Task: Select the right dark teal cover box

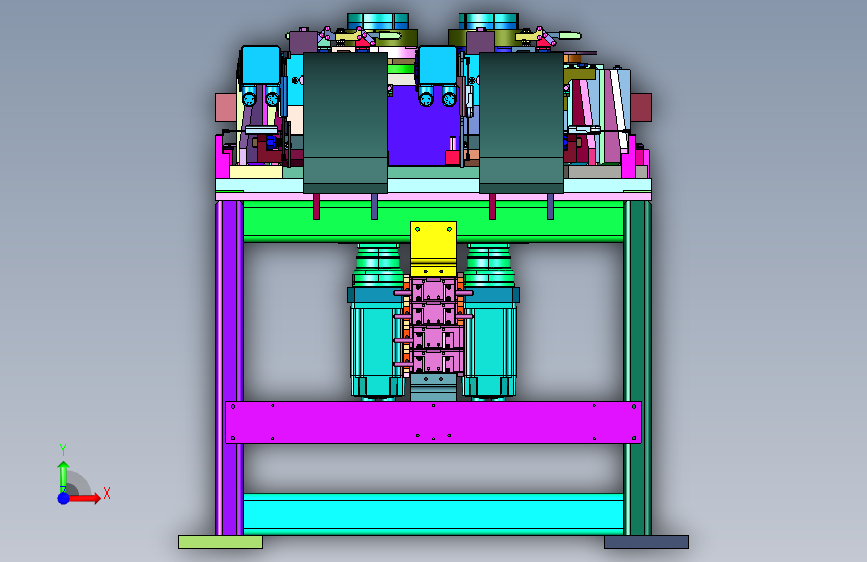Action: tap(521, 123)
